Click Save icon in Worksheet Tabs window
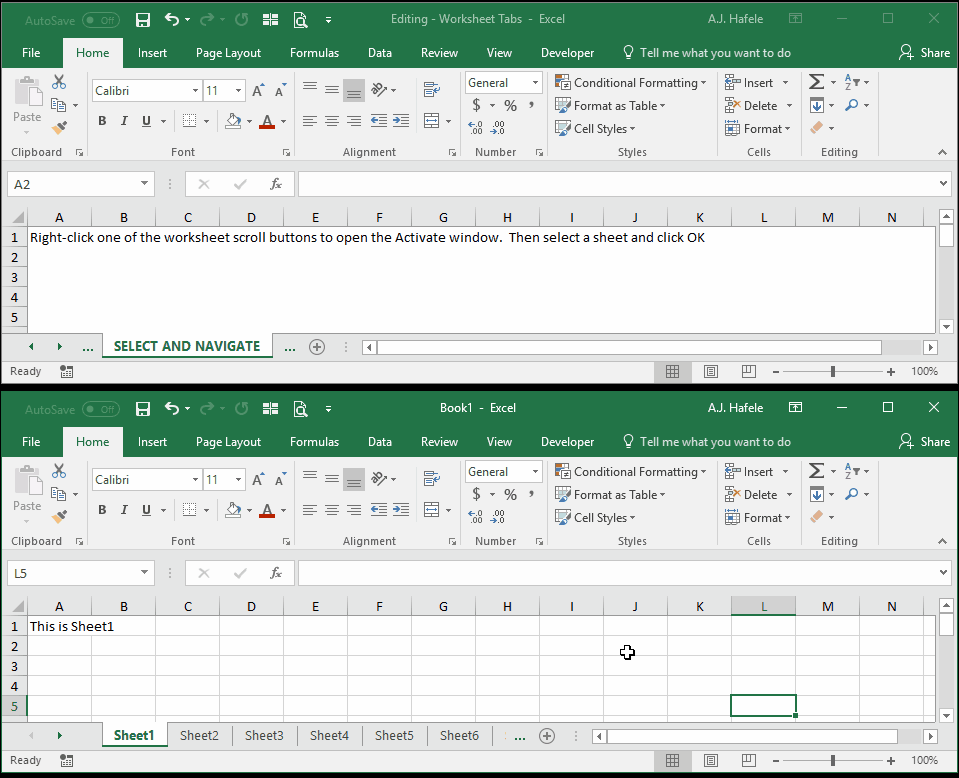The image size is (959, 778). pyautogui.click(x=143, y=20)
